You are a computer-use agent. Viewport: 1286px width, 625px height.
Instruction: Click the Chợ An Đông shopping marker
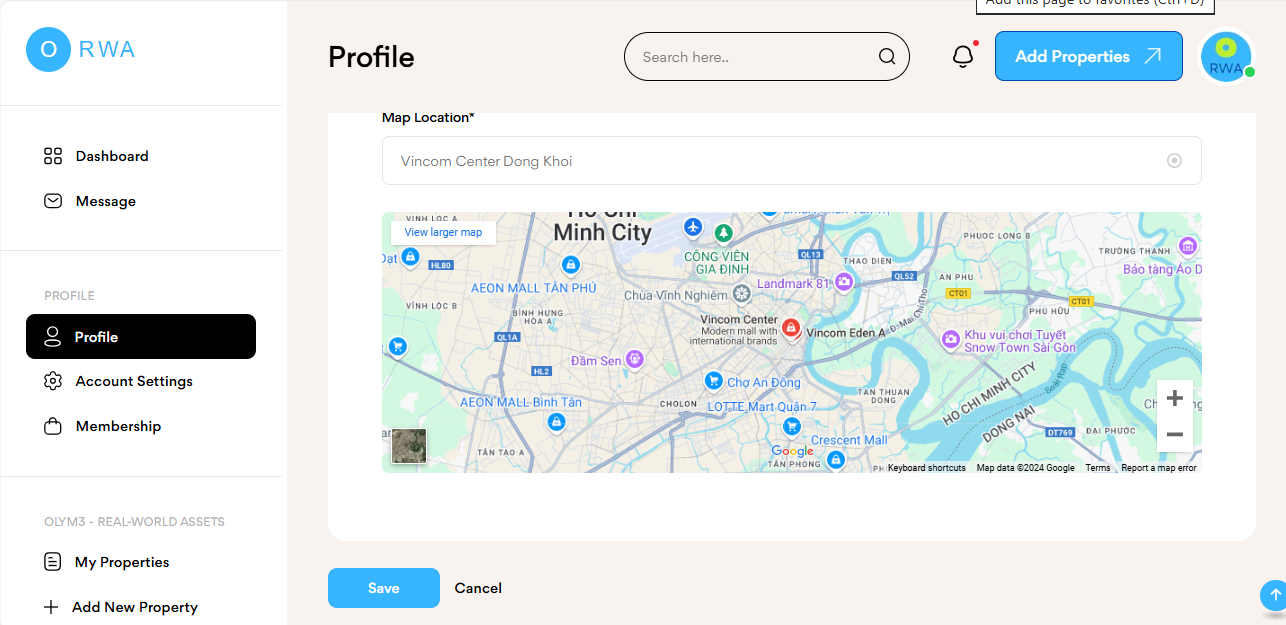[714, 381]
